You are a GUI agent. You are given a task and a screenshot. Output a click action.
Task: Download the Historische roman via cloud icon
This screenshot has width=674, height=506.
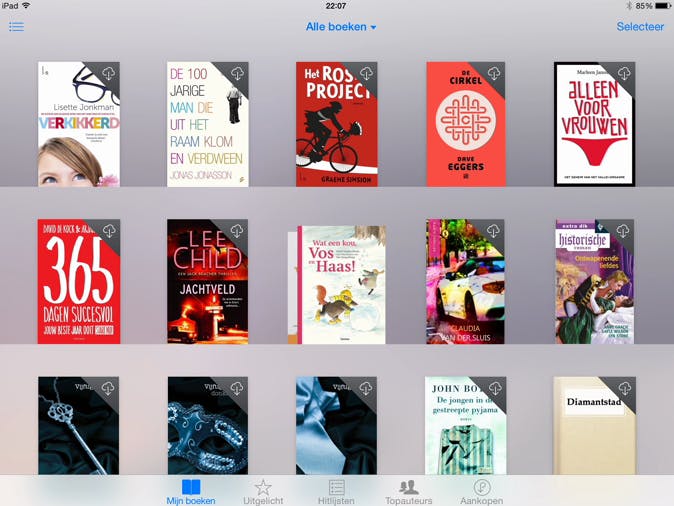click(623, 231)
